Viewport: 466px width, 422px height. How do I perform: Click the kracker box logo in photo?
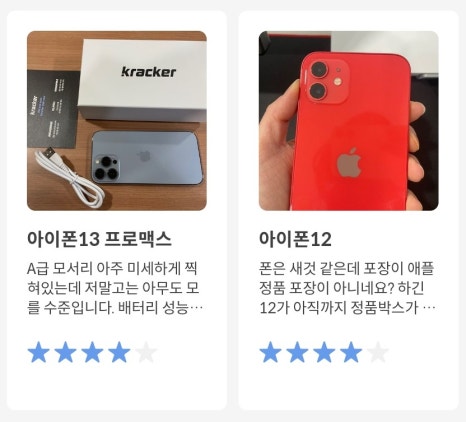point(149,72)
